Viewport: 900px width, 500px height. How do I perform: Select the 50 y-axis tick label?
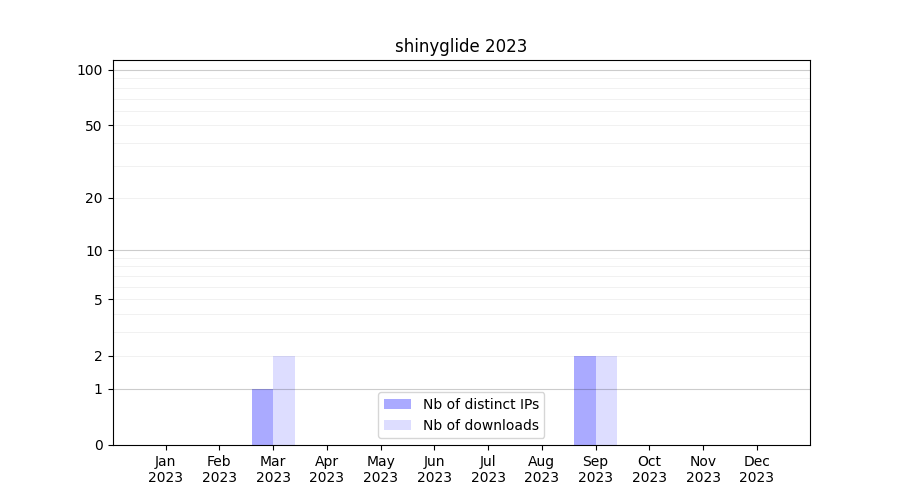(x=94, y=126)
